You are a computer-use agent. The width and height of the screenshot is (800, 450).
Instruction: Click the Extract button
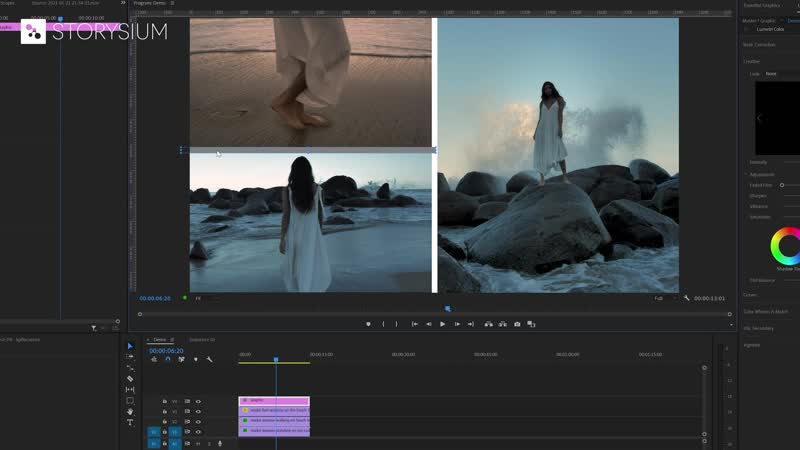tap(503, 324)
